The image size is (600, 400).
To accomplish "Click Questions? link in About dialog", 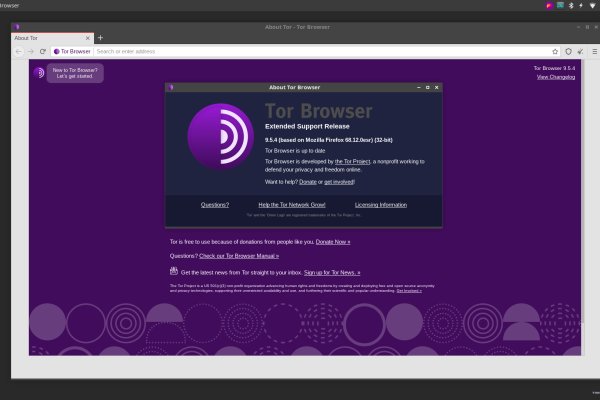I will 214,204.
